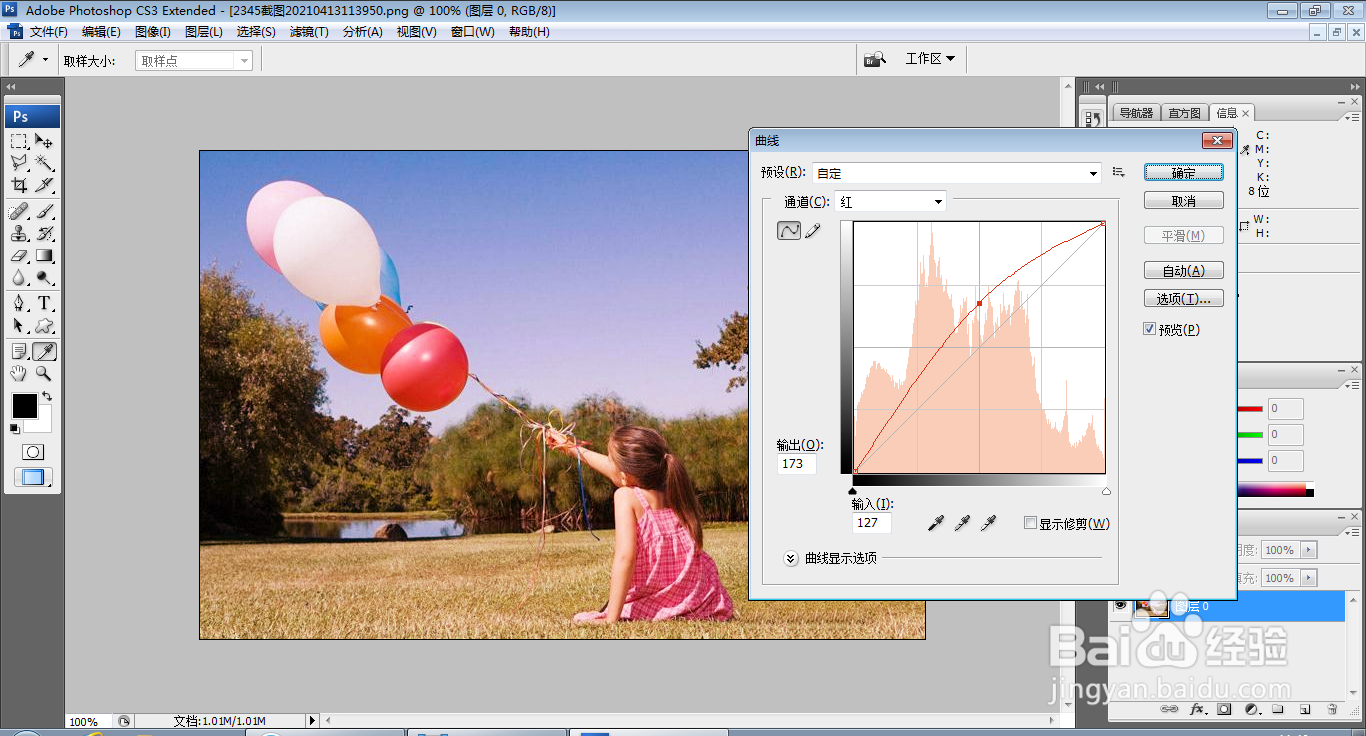Viewport: 1366px width, 736px height.
Task: Pick the gray point eyedropper in Curves
Action: pyautogui.click(x=962, y=523)
